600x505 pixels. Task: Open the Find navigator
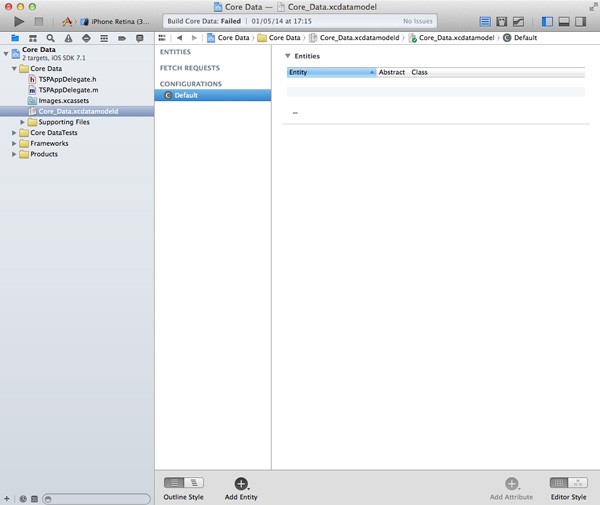tap(51, 38)
